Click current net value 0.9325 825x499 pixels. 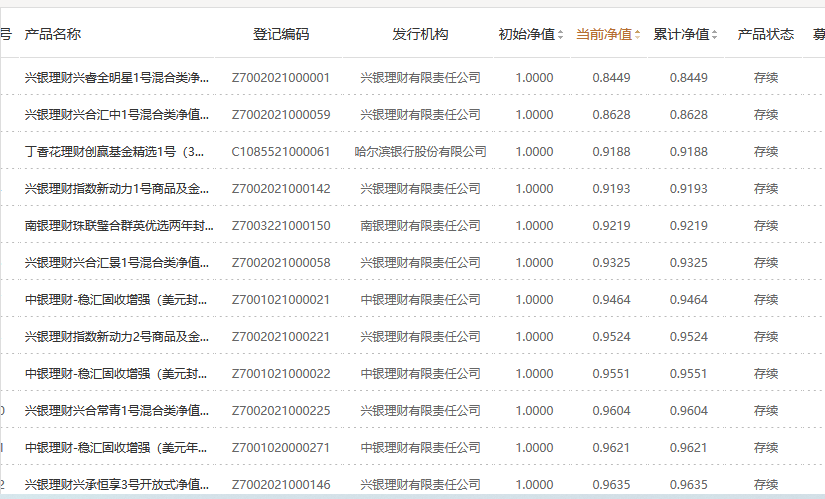[x=611, y=263]
